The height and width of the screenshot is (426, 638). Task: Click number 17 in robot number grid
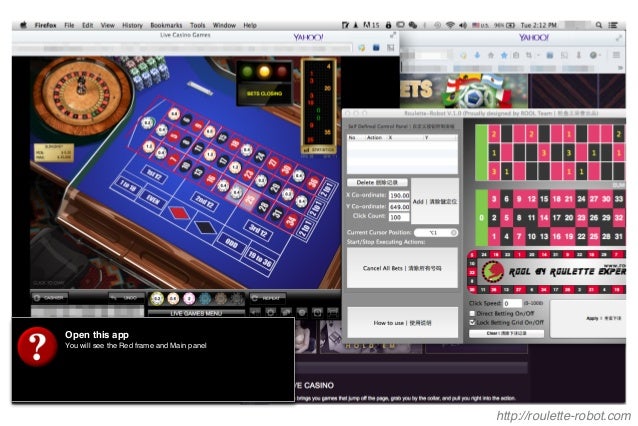click(556, 218)
